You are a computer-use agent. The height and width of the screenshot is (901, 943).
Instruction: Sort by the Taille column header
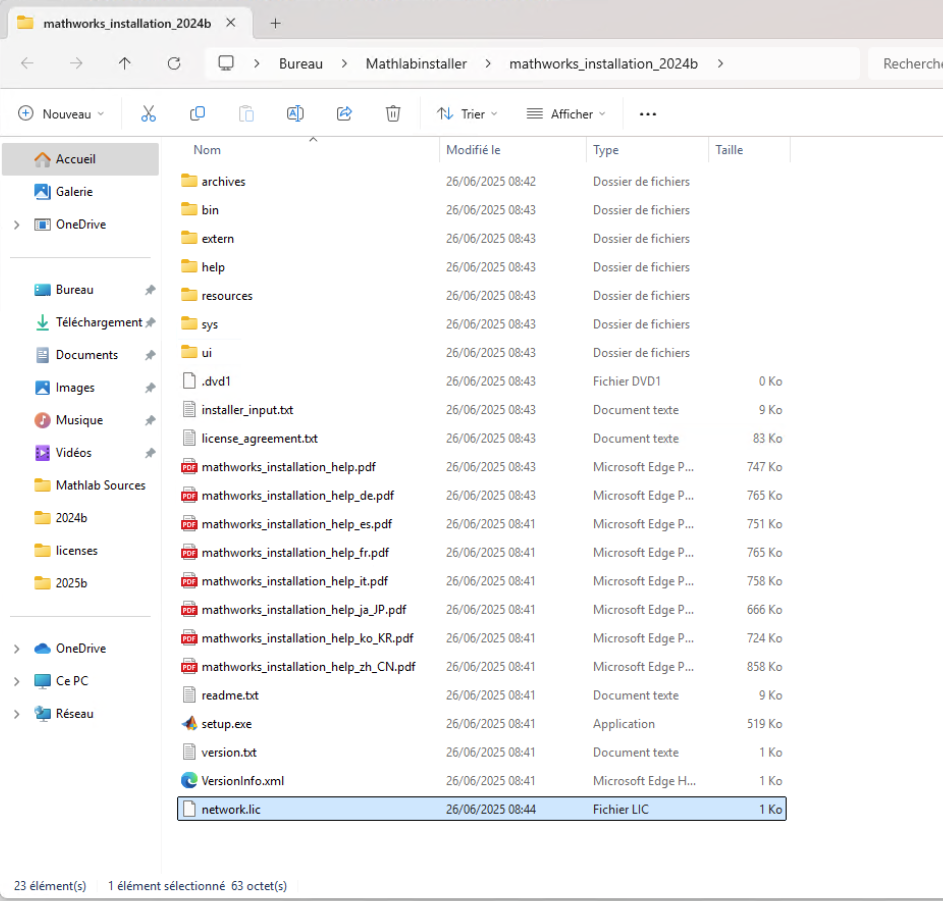pyautogui.click(x=729, y=150)
